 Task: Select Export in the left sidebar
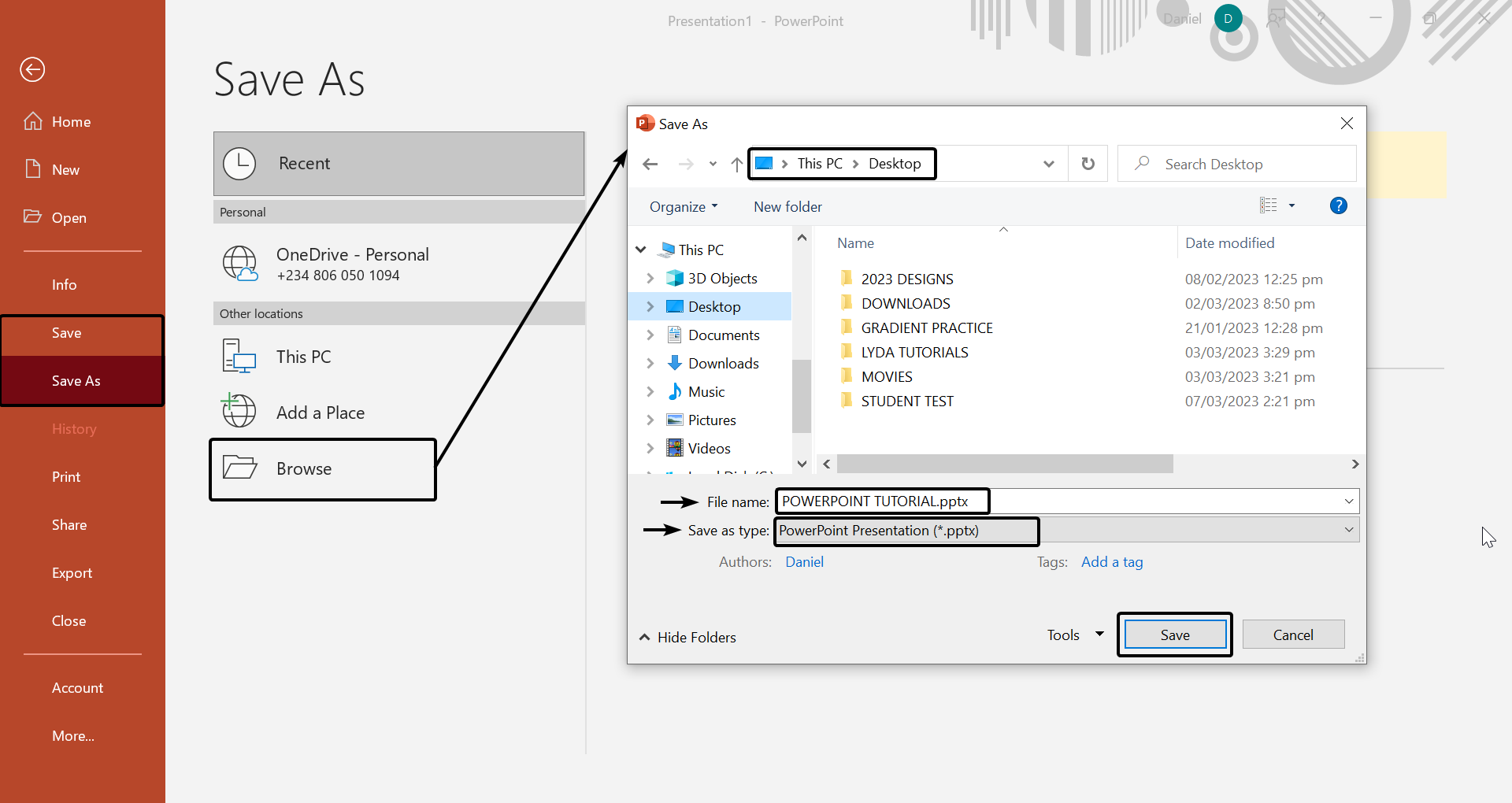point(72,573)
